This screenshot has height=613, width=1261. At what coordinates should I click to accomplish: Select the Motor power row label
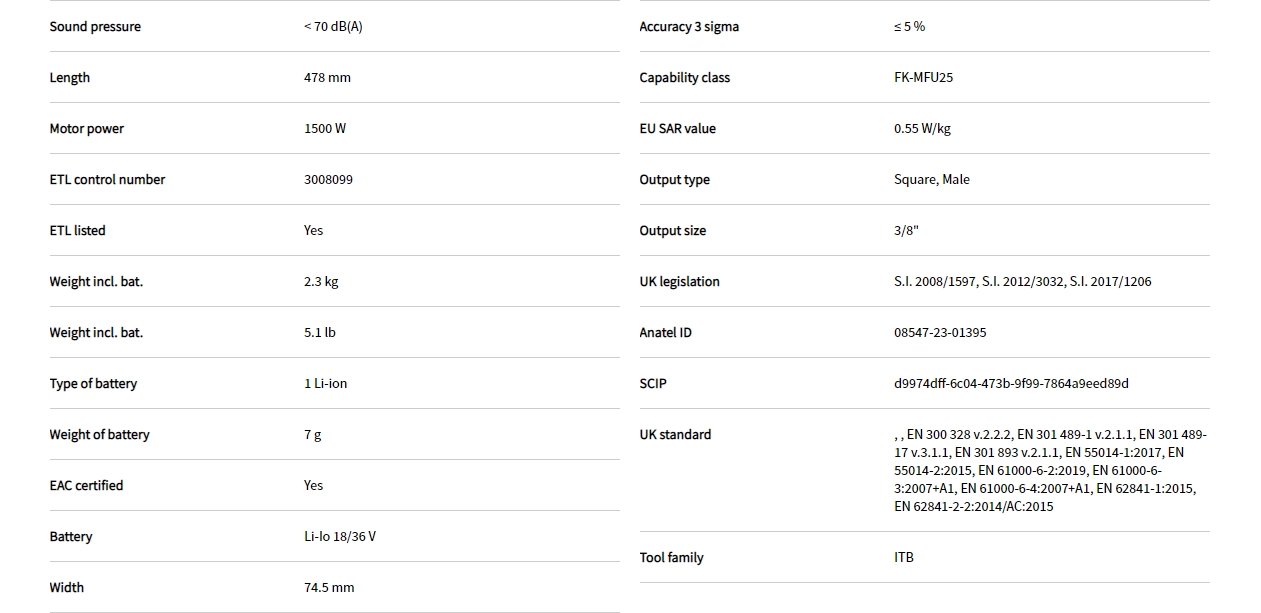click(x=87, y=129)
